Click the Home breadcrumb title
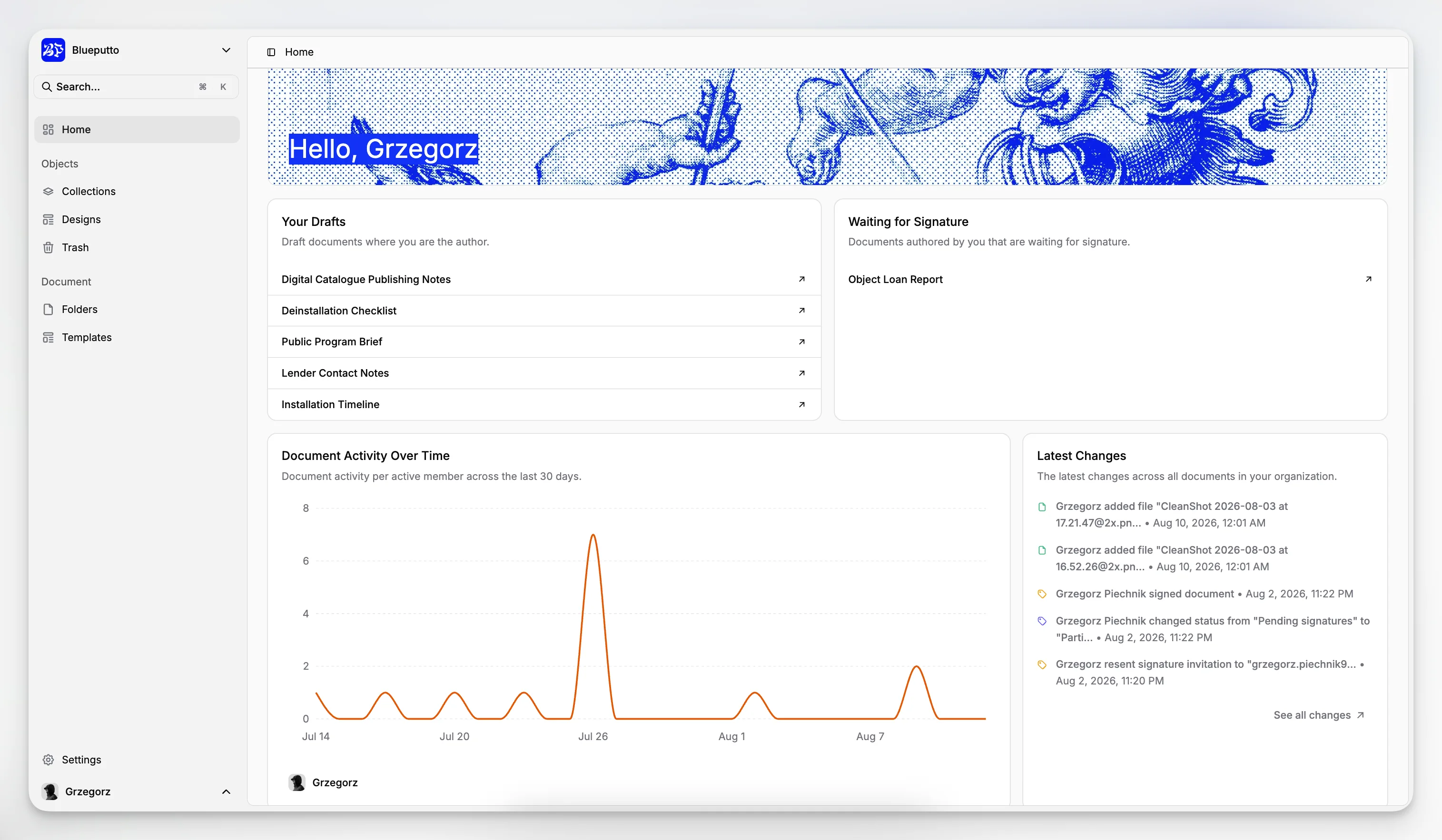The image size is (1442, 840). point(299,52)
